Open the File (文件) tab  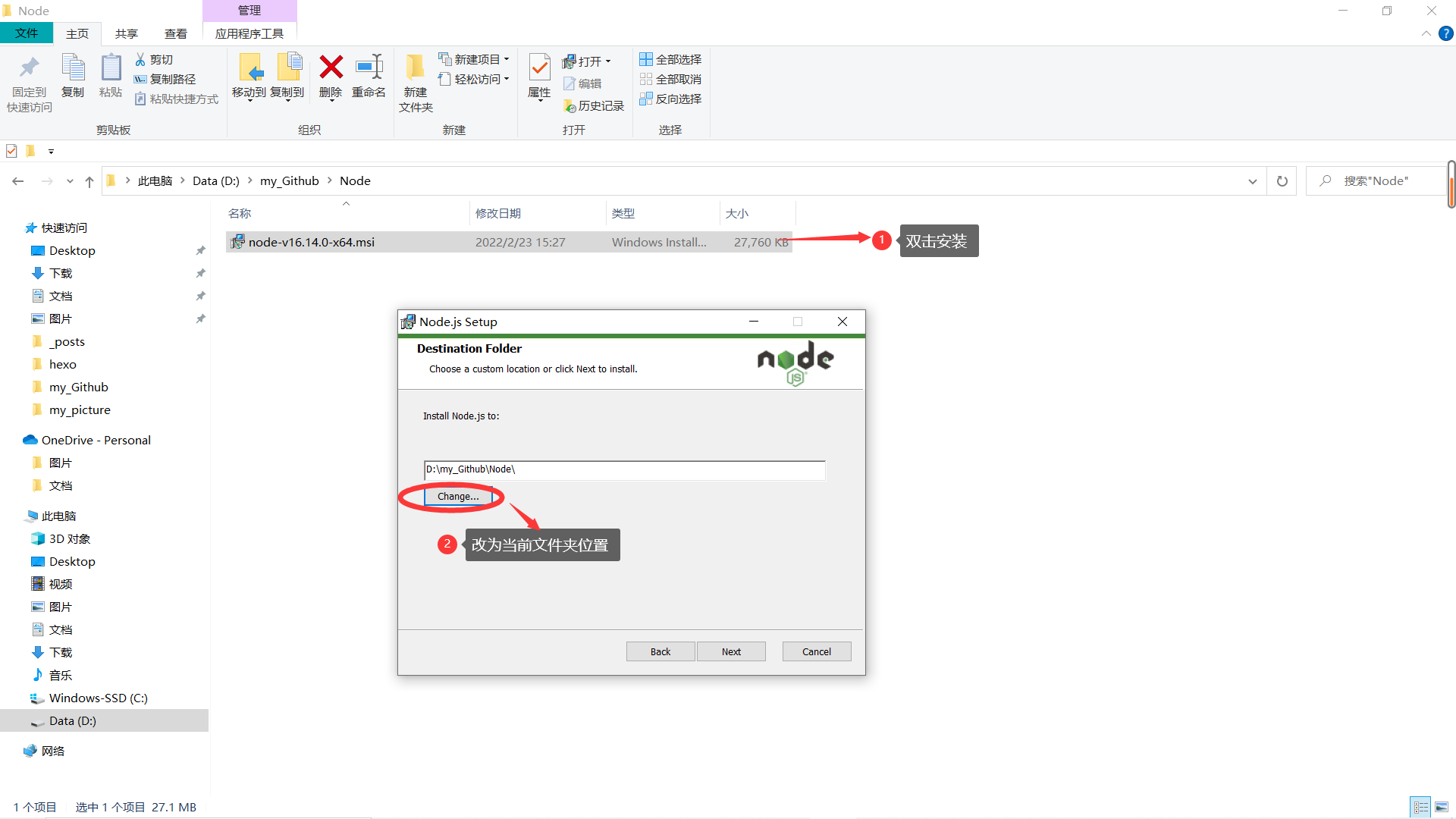click(27, 33)
